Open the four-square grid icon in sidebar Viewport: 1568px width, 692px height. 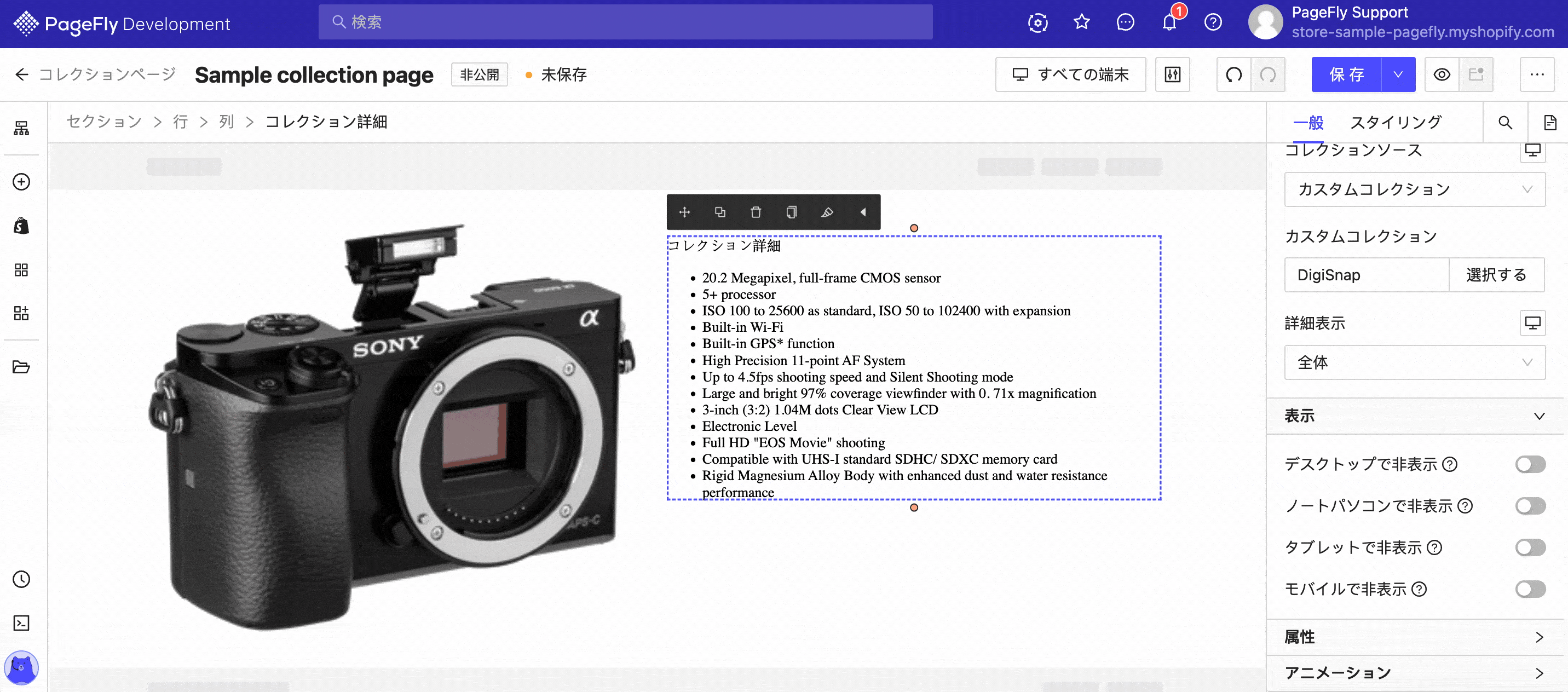tap(21, 269)
